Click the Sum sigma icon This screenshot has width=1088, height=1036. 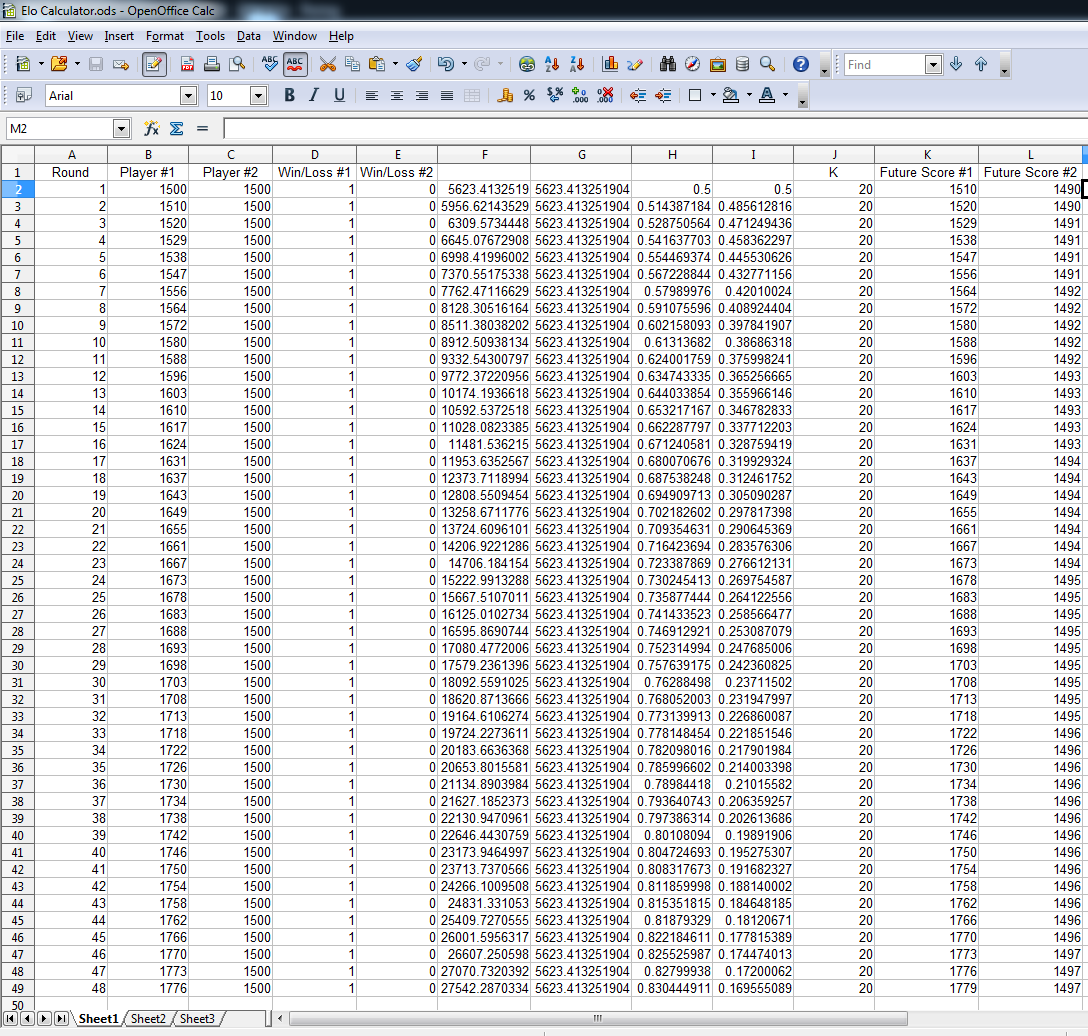[177, 128]
